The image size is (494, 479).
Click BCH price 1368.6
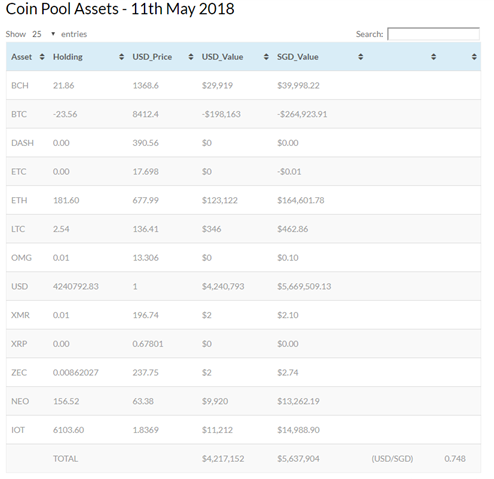coord(146,86)
